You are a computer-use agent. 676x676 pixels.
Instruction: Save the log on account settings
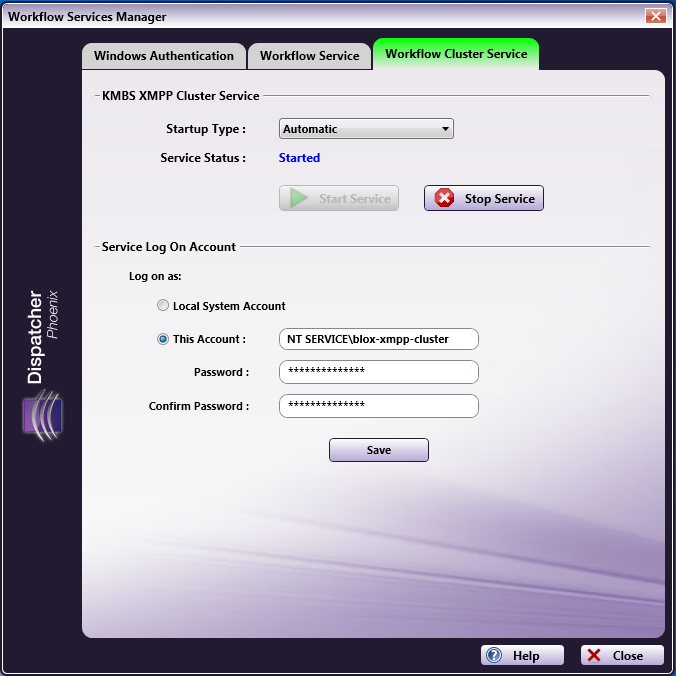379,450
